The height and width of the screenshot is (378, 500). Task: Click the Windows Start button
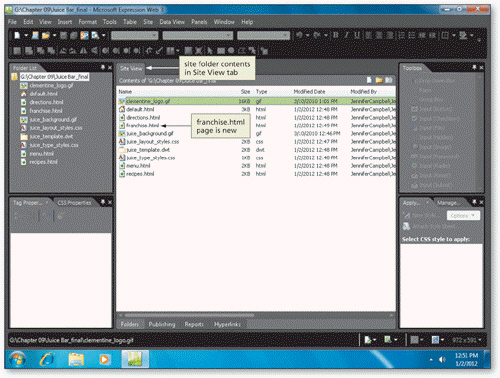pyautogui.click(x=17, y=359)
